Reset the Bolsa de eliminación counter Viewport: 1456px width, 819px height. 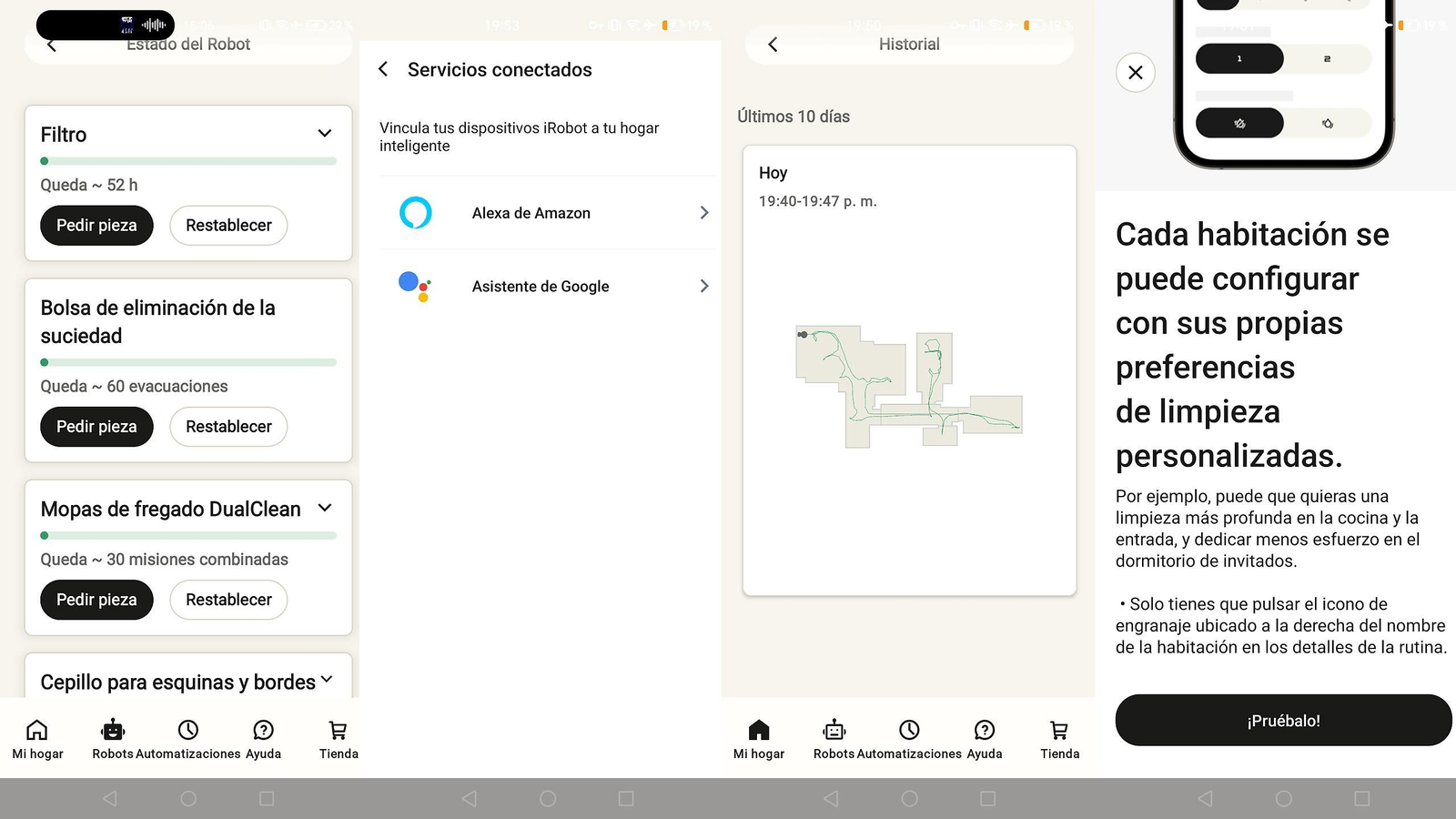coord(228,427)
